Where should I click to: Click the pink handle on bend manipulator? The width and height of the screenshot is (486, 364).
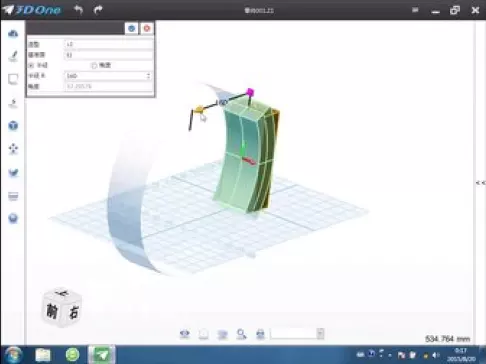250,92
